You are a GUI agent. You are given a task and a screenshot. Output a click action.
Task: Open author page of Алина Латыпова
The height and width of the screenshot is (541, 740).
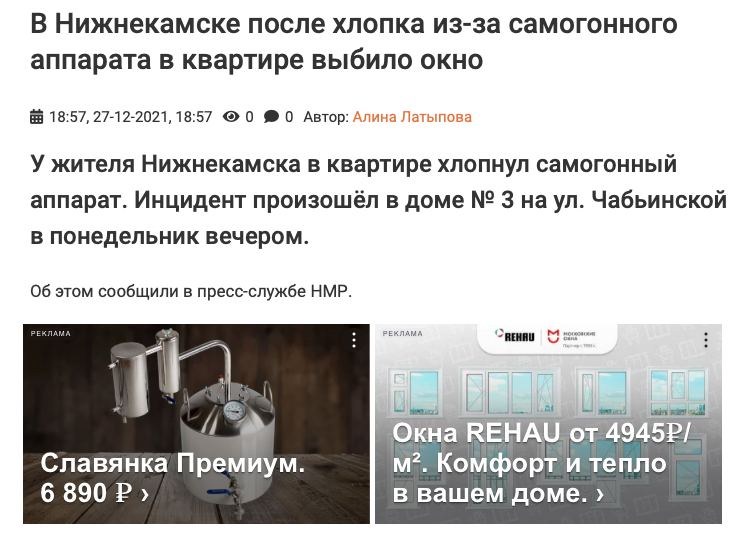tap(412, 117)
